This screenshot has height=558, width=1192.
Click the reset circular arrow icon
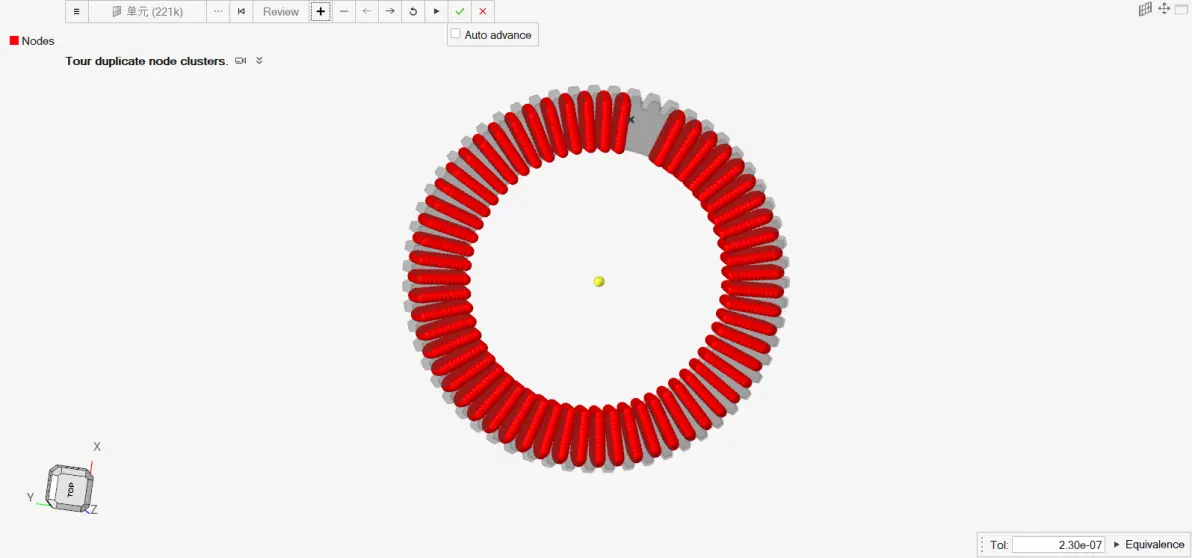click(413, 11)
